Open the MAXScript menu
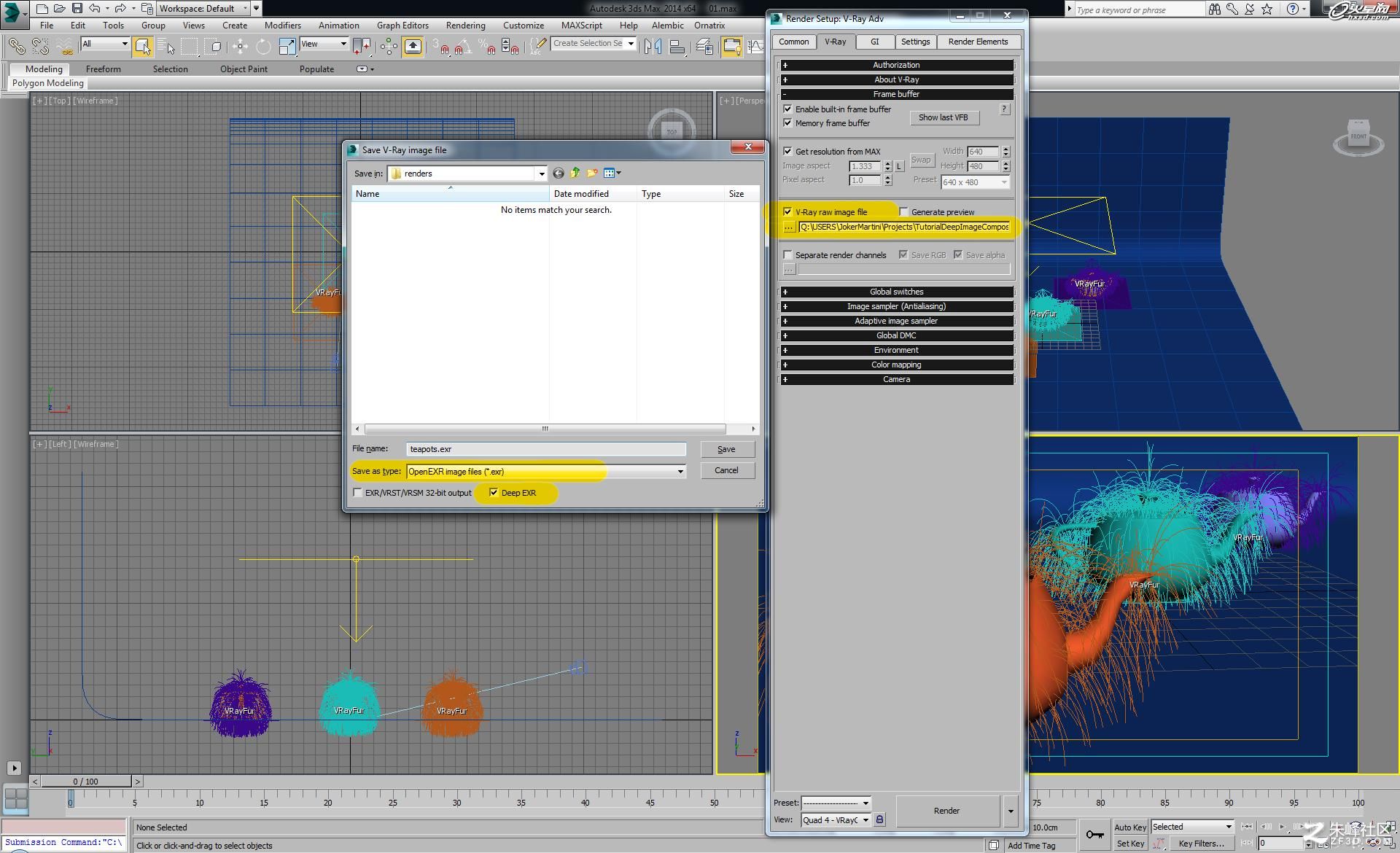Viewport: 1400px width, 853px height. [582, 25]
